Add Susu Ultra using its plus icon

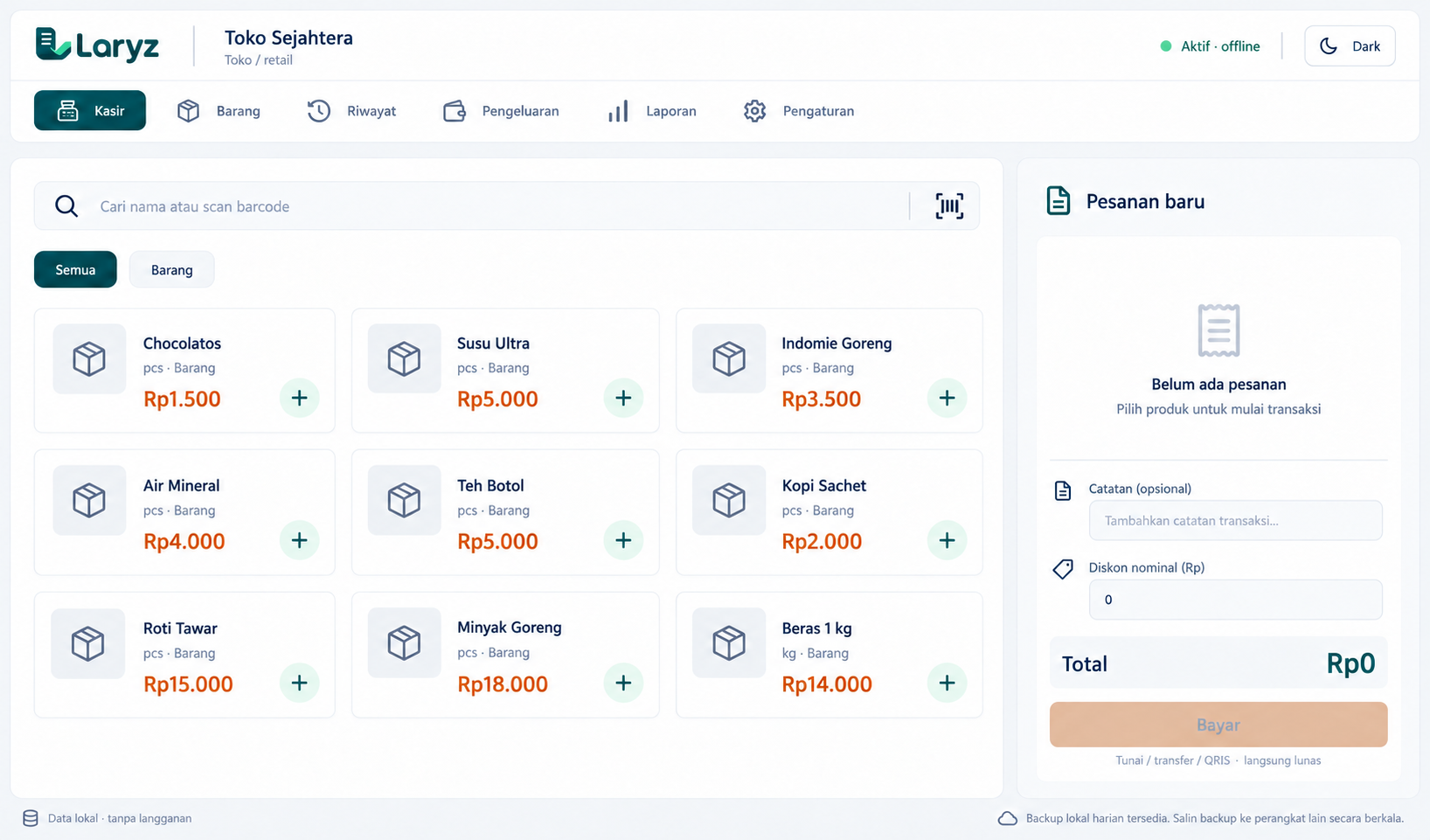(x=623, y=398)
